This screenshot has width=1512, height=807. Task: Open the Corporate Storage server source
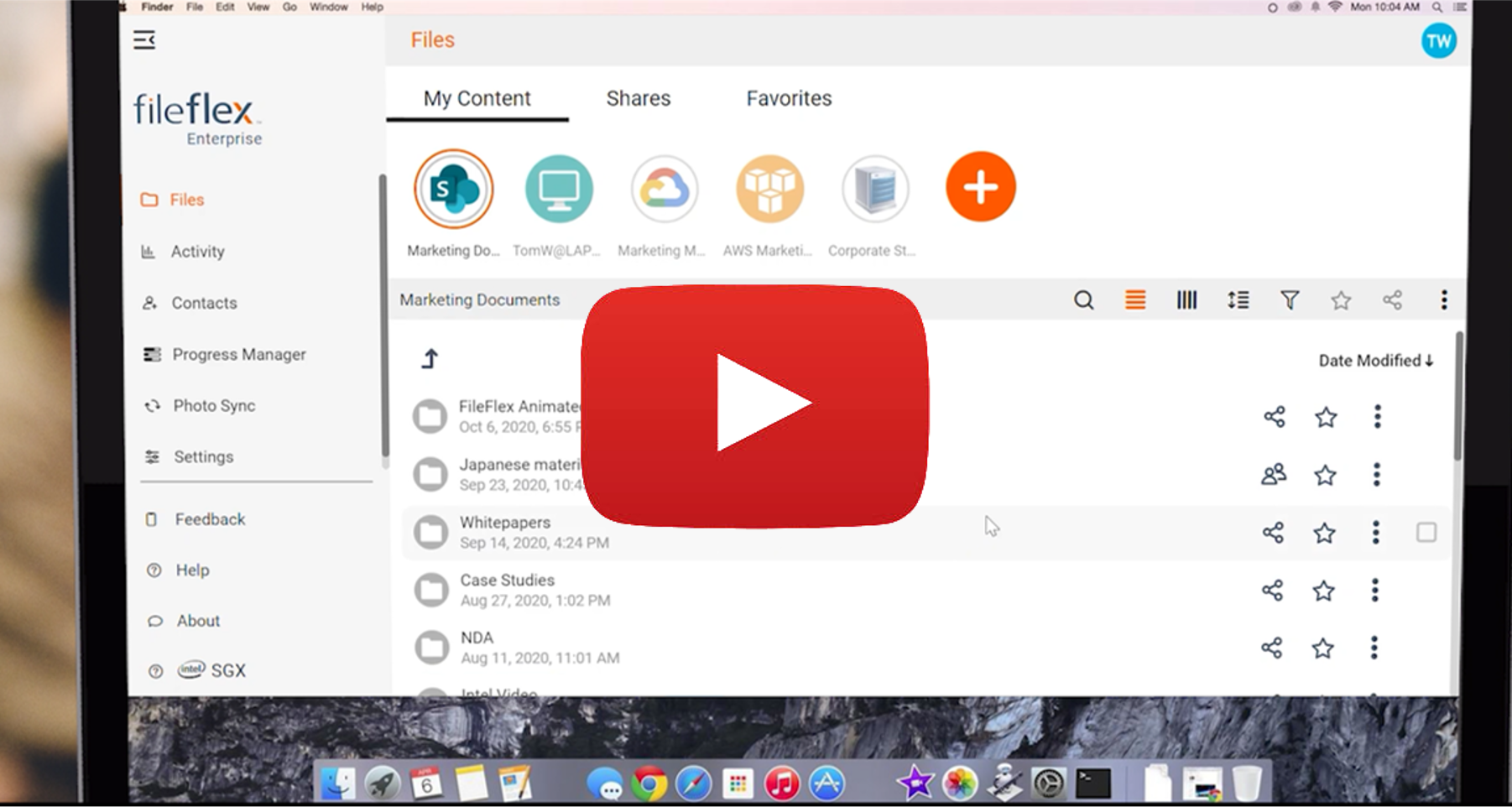[x=874, y=189]
